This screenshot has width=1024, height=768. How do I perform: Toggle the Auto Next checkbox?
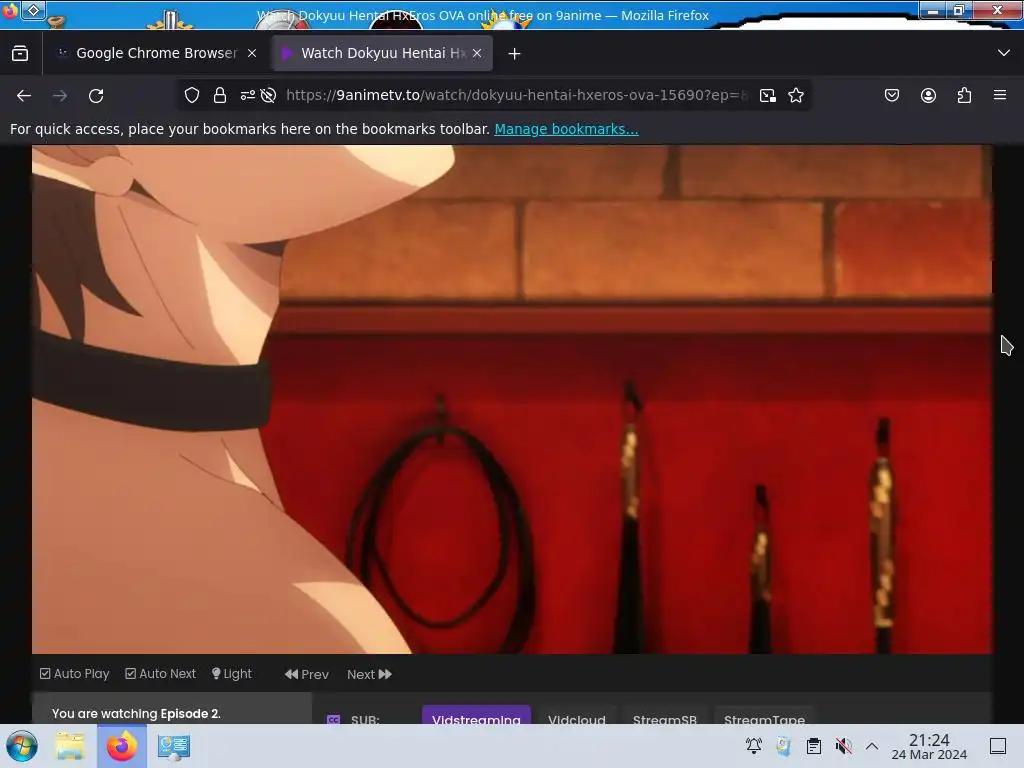tap(161, 673)
